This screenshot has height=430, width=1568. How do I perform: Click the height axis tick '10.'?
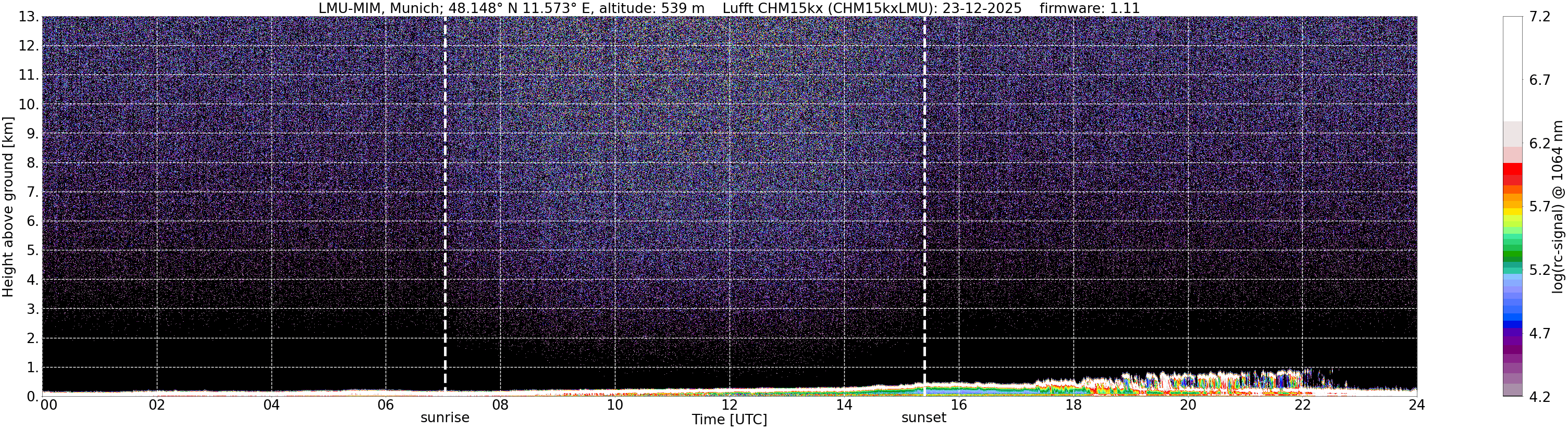point(29,105)
